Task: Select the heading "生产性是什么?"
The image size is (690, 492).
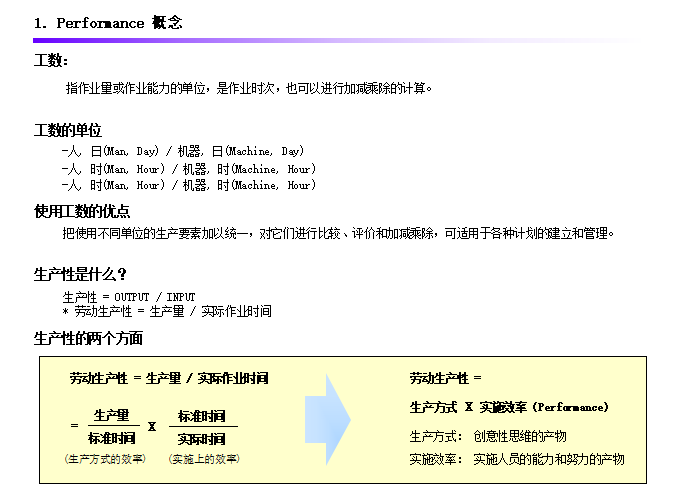Action: [80, 274]
